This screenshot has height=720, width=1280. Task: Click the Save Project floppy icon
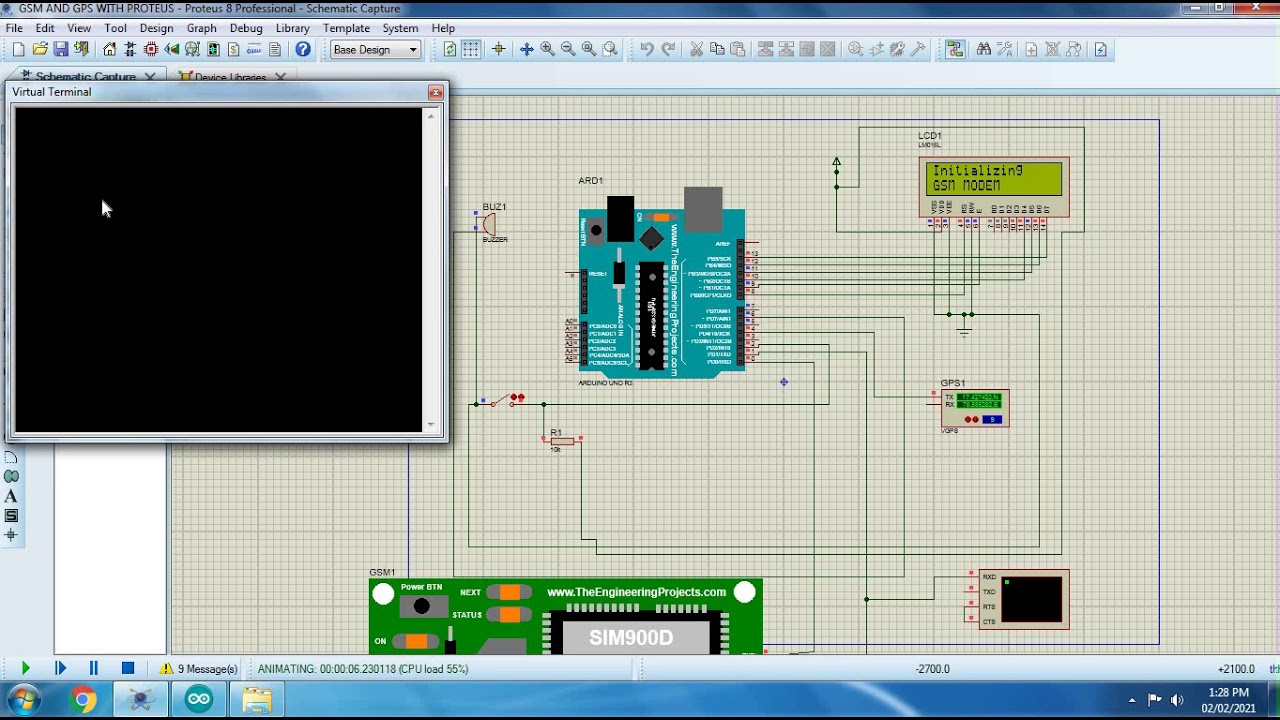61,49
